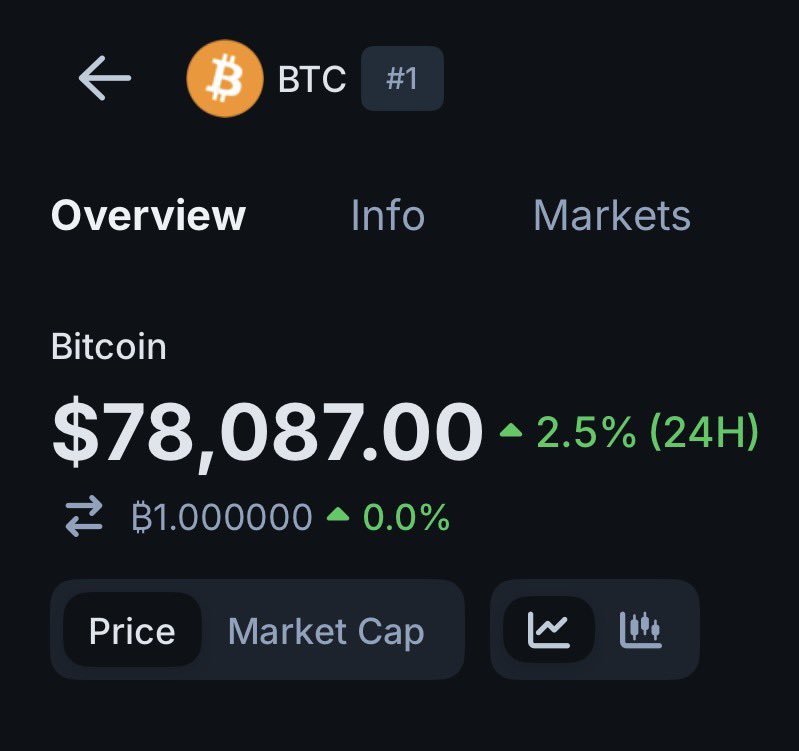Click the 2.5% (24H) change label
The width and height of the screenshot is (799, 751).
click(x=647, y=432)
